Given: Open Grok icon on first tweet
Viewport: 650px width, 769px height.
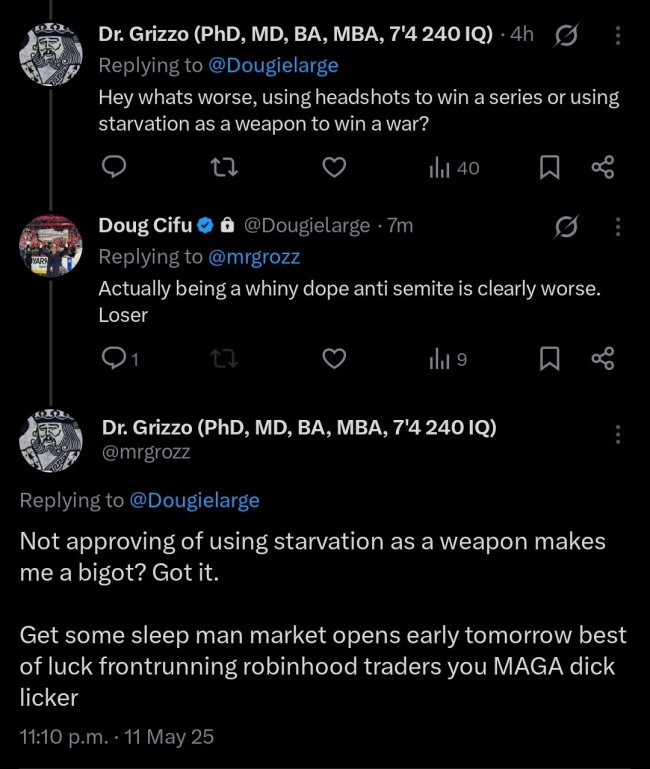Looking at the screenshot, I should (x=565, y=35).
